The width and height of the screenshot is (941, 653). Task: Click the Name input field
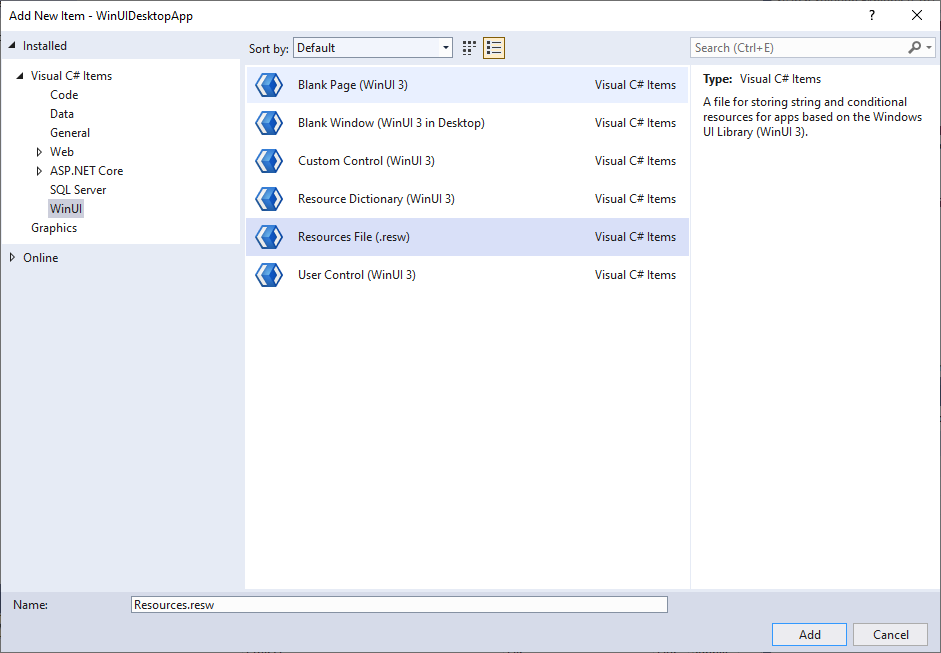[400, 604]
